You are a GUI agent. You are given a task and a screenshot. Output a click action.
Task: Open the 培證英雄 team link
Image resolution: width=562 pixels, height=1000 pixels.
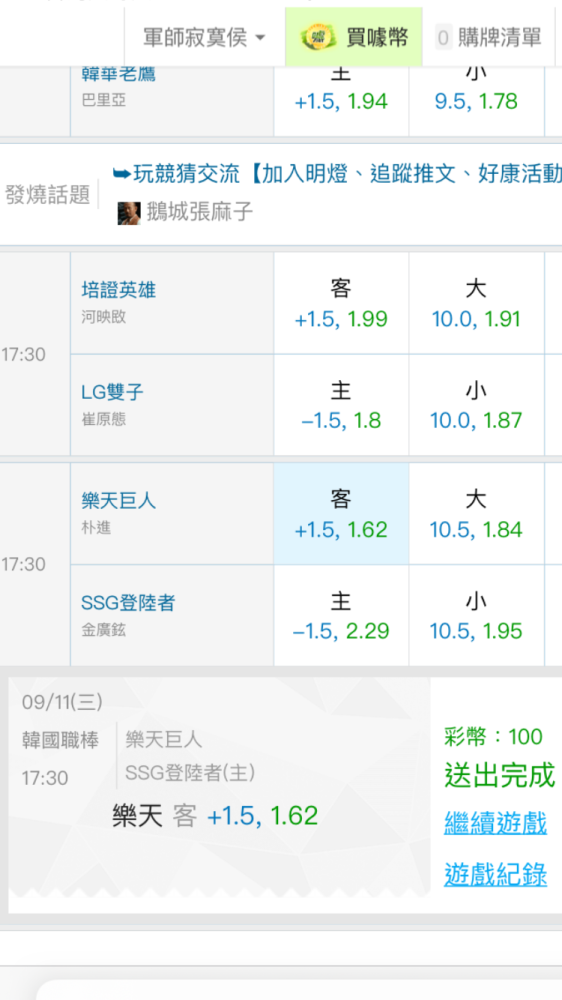pos(119,290)
